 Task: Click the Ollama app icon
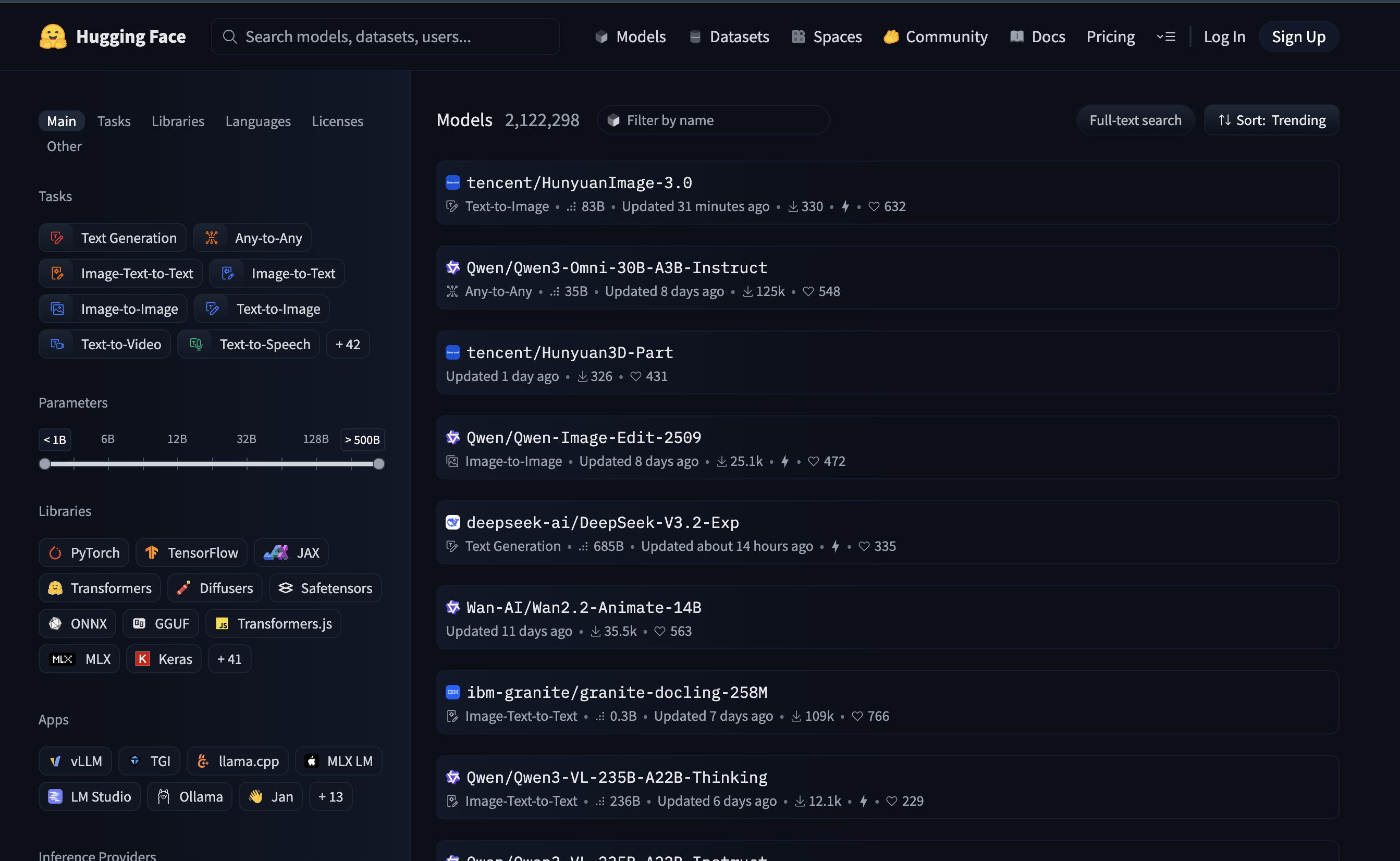click(x=164, y=796)
